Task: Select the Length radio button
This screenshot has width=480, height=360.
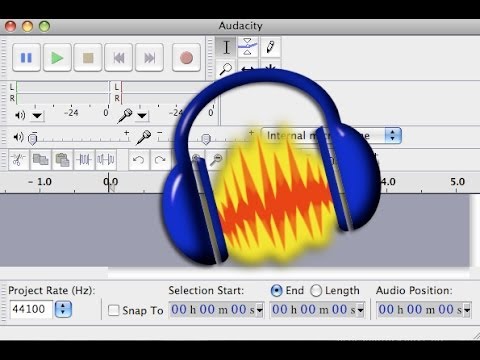Action: pos(316,291)
